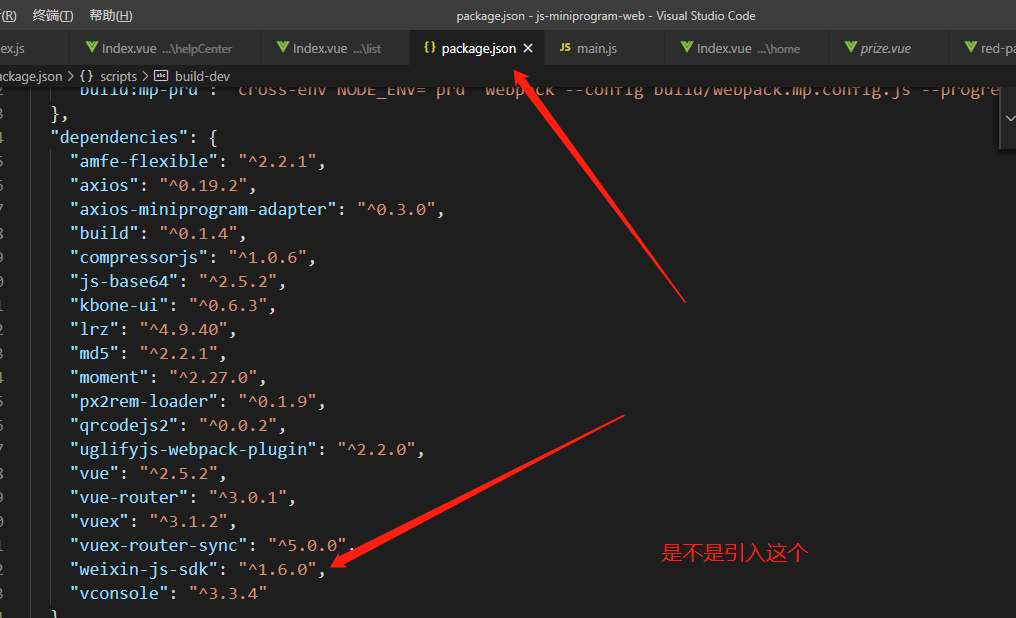Viewport: 1016px width, 618px height.
Task: Select scripts in the breadcrumb
Action: coord(119,76)
